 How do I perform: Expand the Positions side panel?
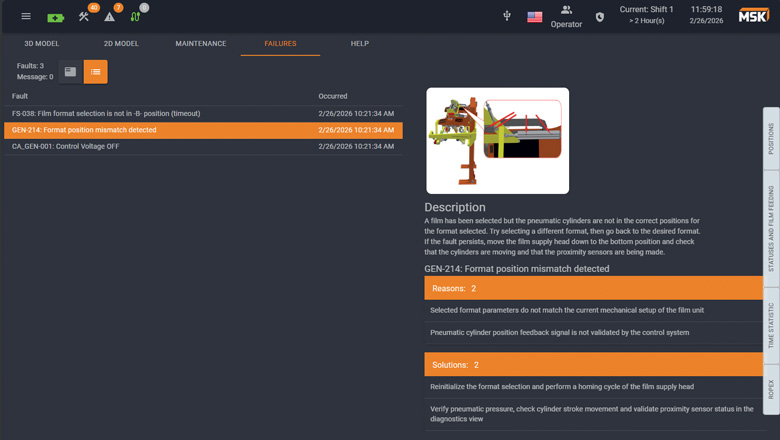click(x=771, y=139)
